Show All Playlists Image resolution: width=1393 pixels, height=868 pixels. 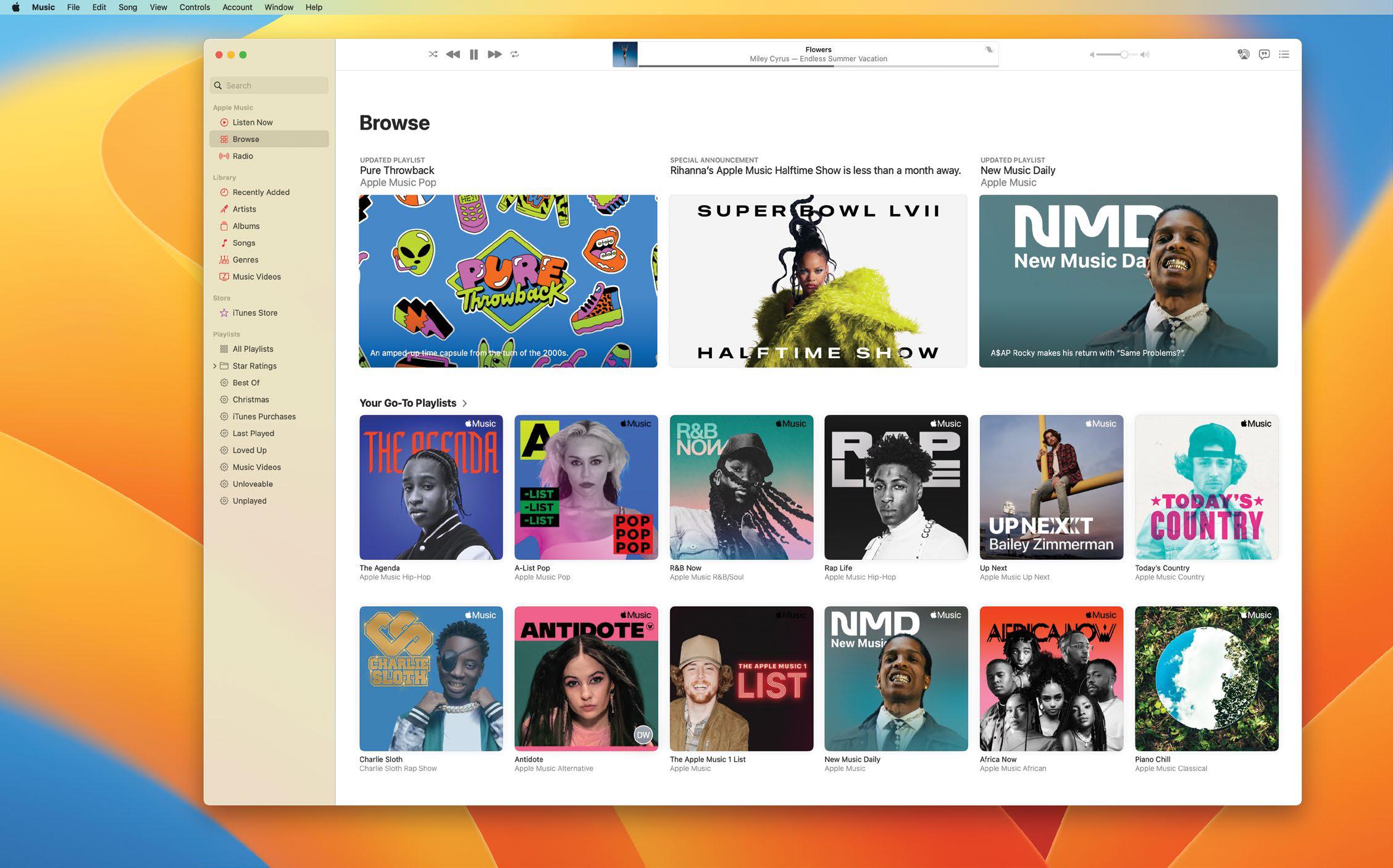pos(269,349)
